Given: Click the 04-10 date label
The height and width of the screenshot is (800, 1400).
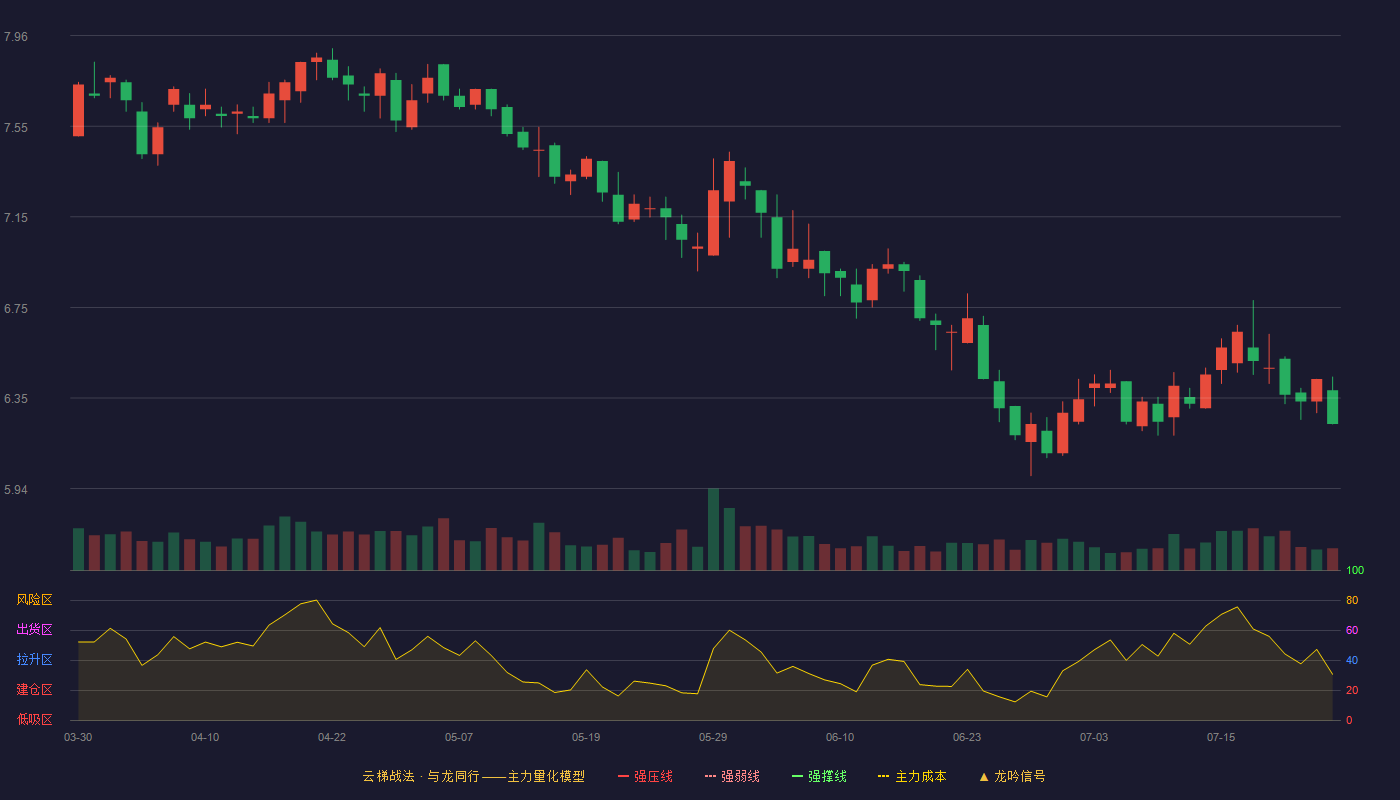Looking at the screenshot, I should click(205, 737).
